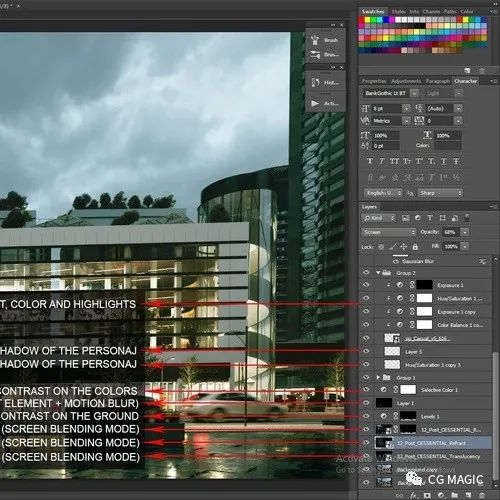Select the Levels 1 layer
500x500 pixels.
click(430, 416)
